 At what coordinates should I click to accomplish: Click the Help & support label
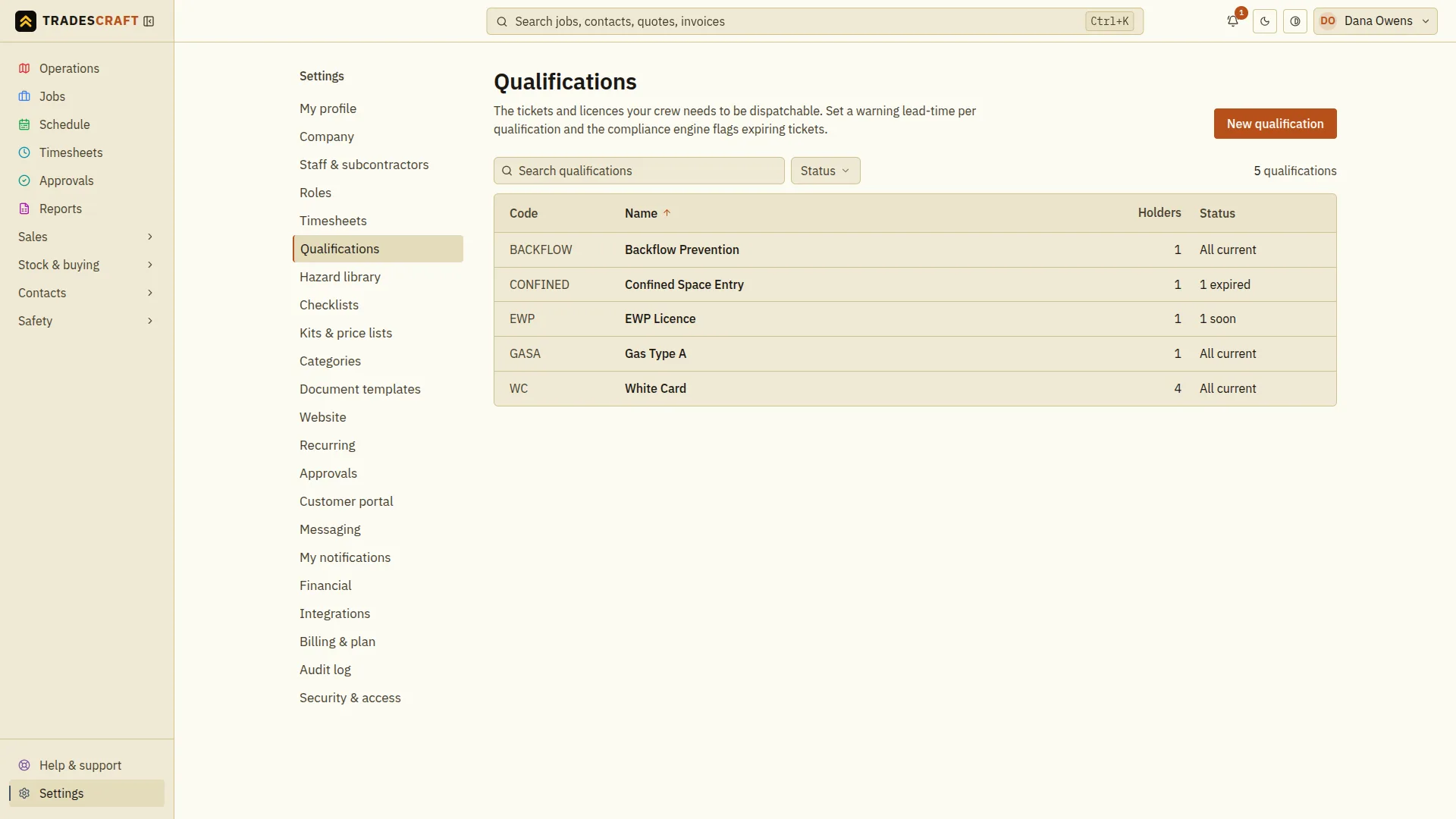click(80, 765)
